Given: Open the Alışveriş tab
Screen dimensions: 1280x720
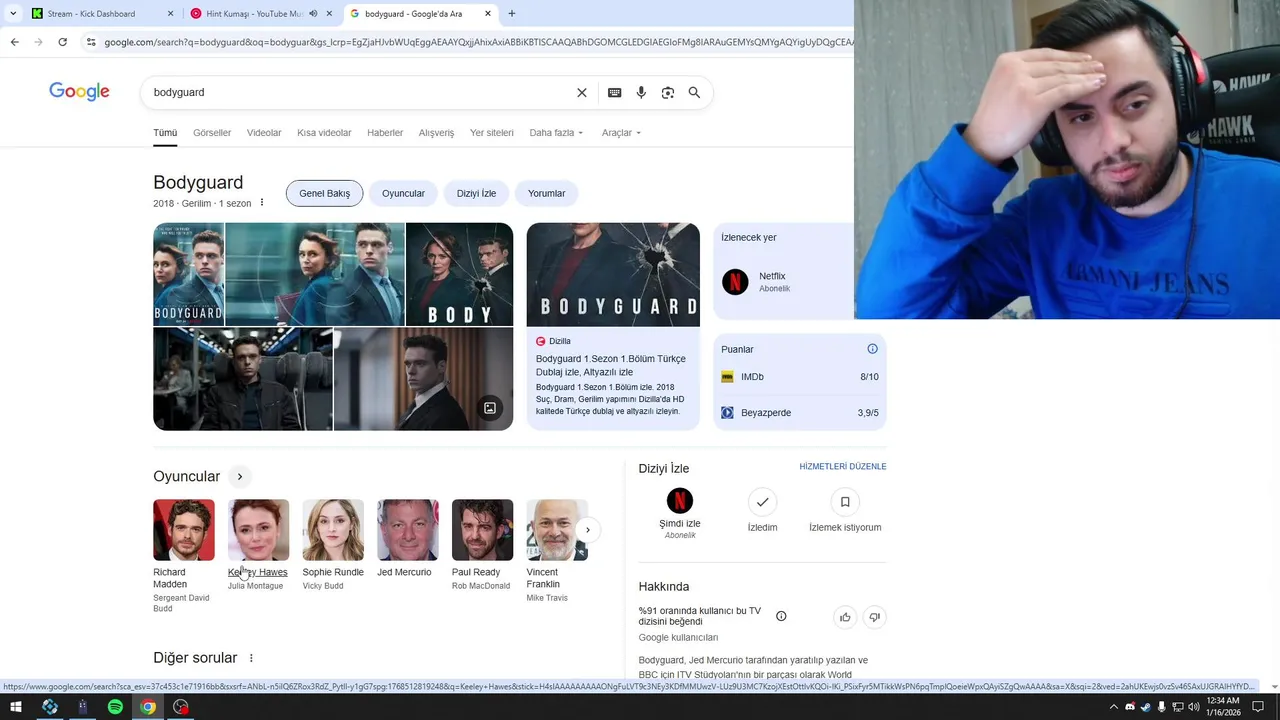Looking at the screenshot, I should click(436, 133).
